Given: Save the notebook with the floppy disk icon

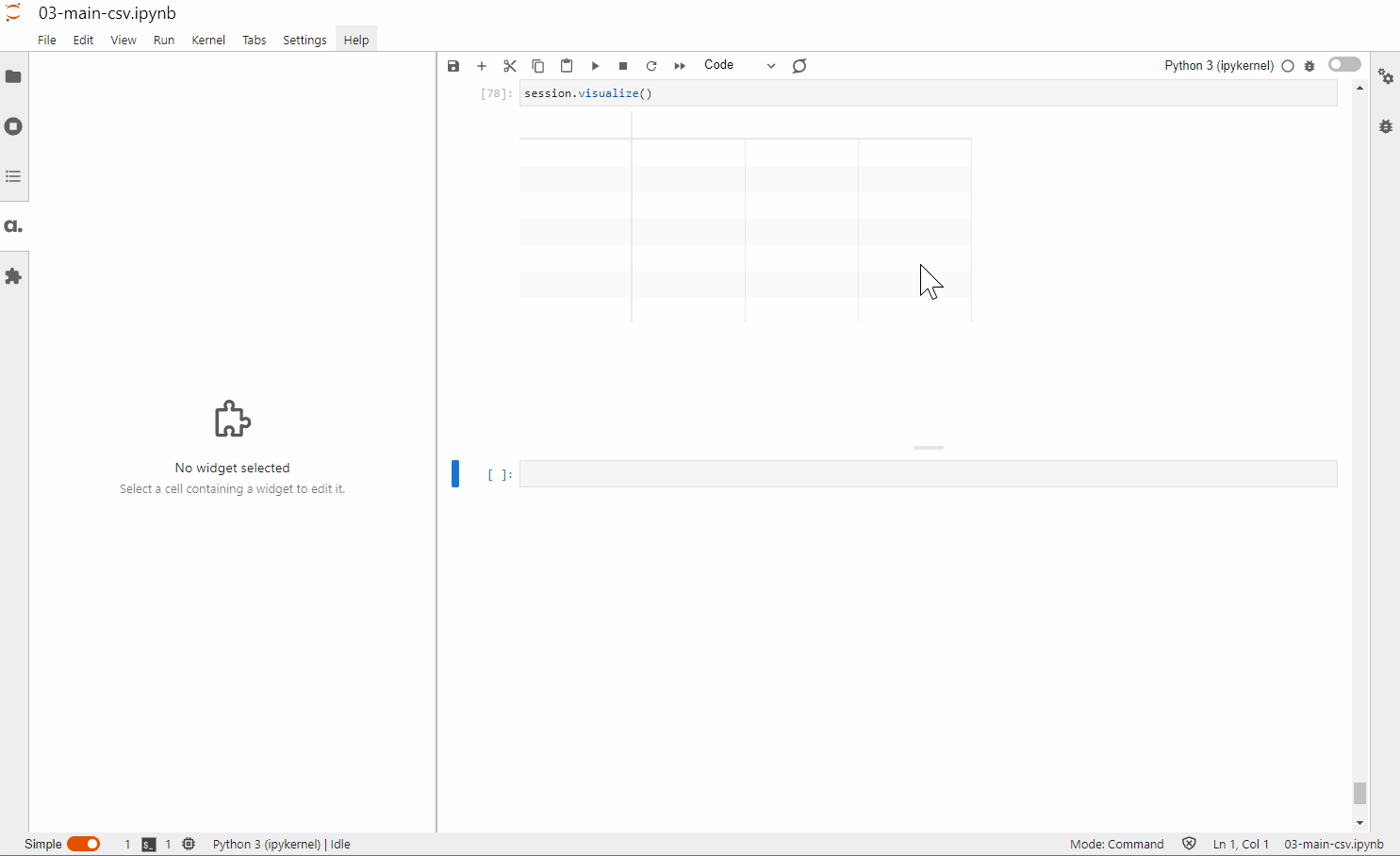Looking at the screenshot, I should [453, 66].
